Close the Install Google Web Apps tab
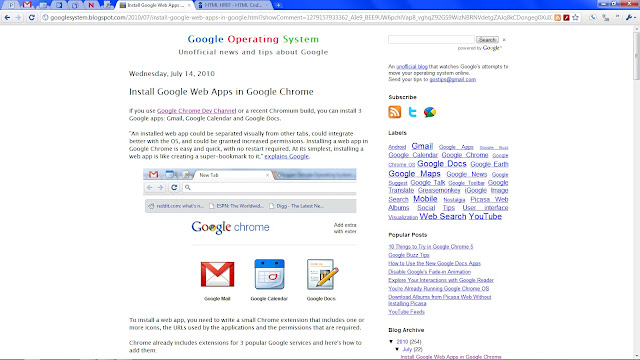Screen dimensions: 640x360 point(189,5)
